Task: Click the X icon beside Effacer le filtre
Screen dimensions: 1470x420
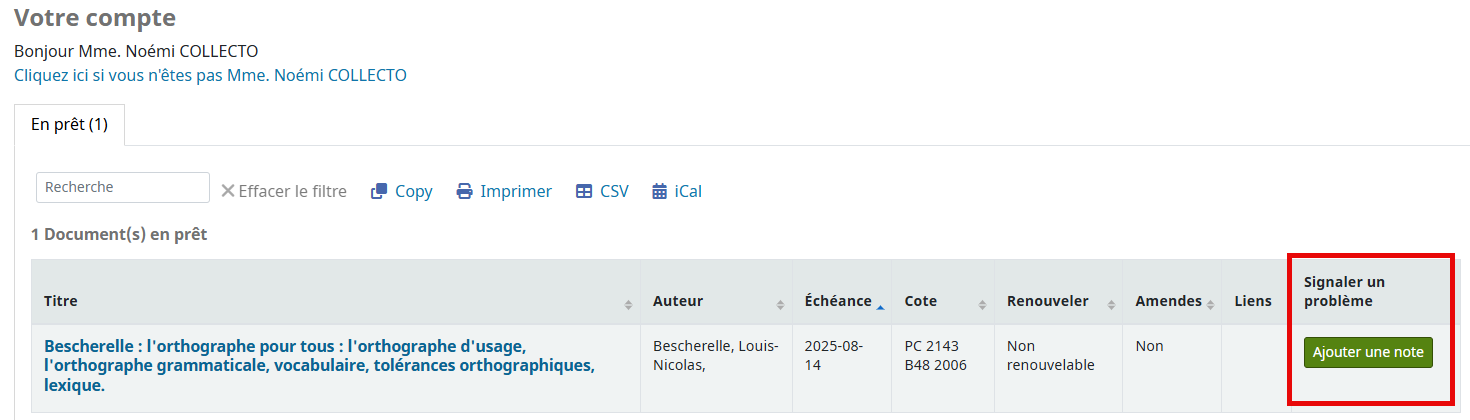Action: [228, 191]
